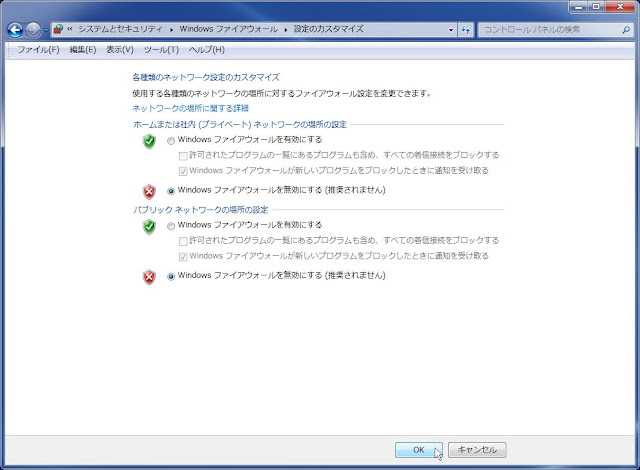Expand arrow after システムとセキュリティ breadcrumb
640x470 pixels.
click(171, 30)
